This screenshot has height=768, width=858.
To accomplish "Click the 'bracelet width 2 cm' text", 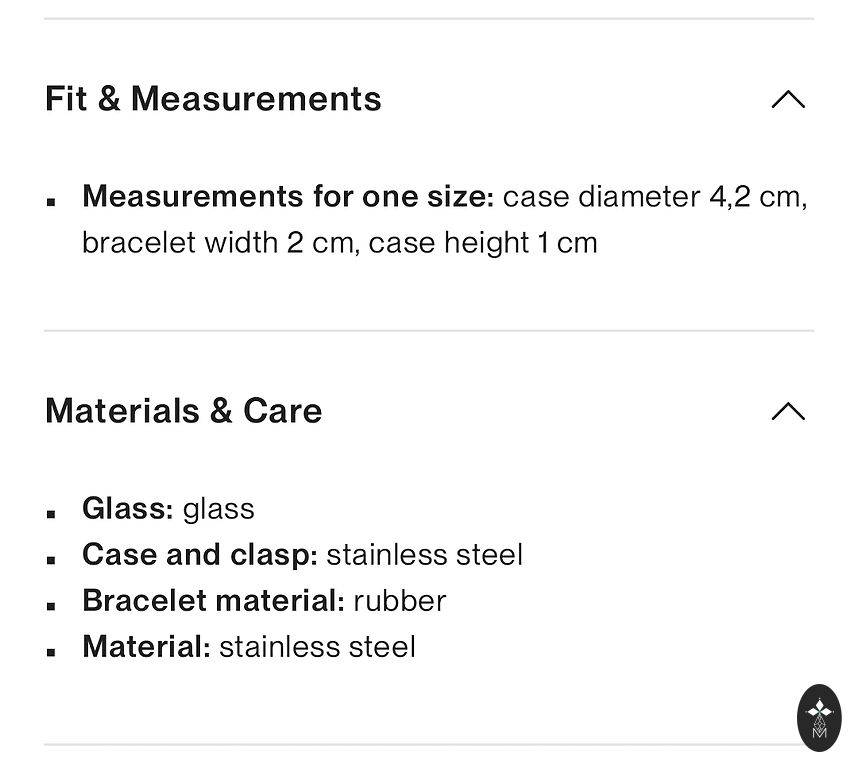I will [217, 243].
